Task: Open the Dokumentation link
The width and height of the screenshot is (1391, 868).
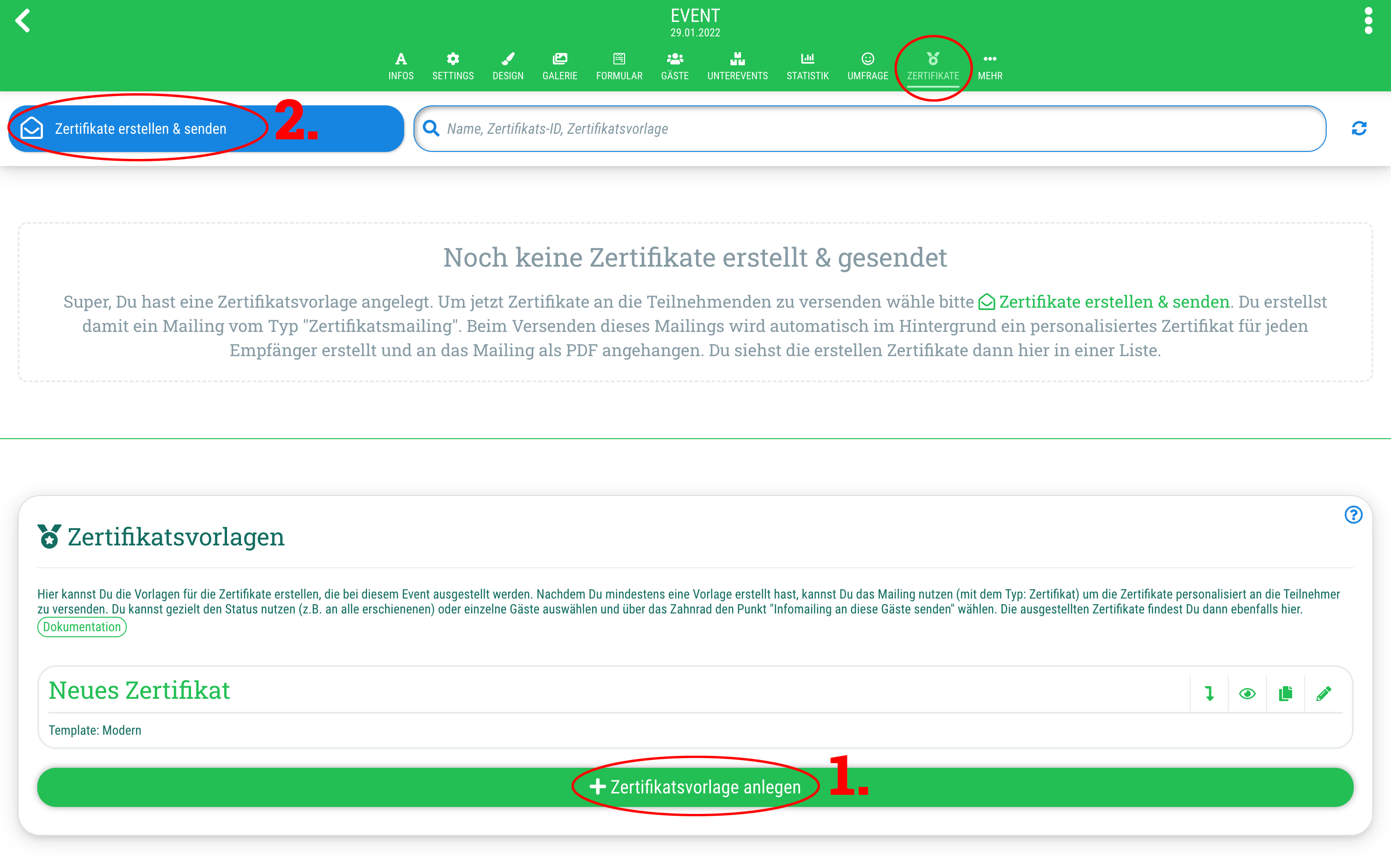Action: (82, 627)
